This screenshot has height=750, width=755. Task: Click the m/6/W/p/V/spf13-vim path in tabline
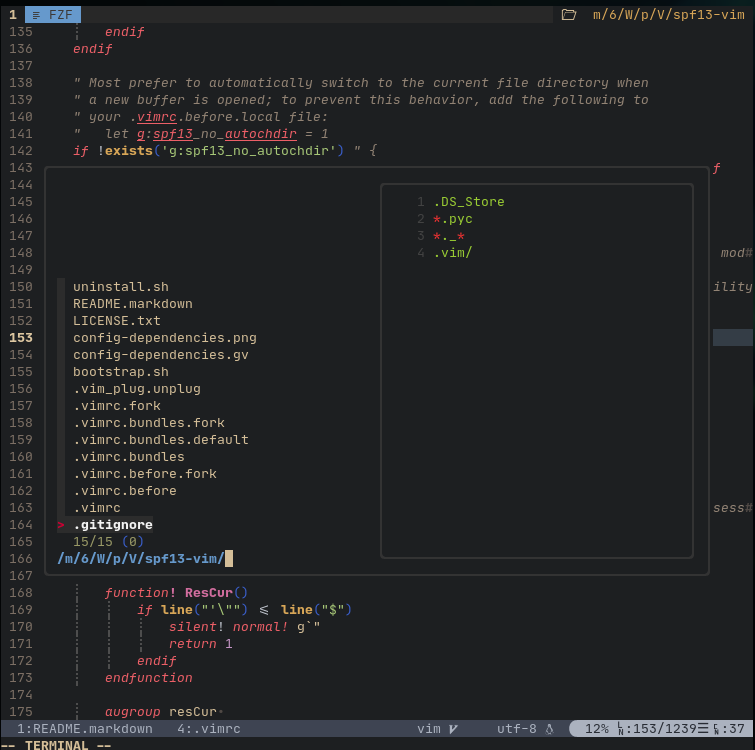[x=669, y=15]
